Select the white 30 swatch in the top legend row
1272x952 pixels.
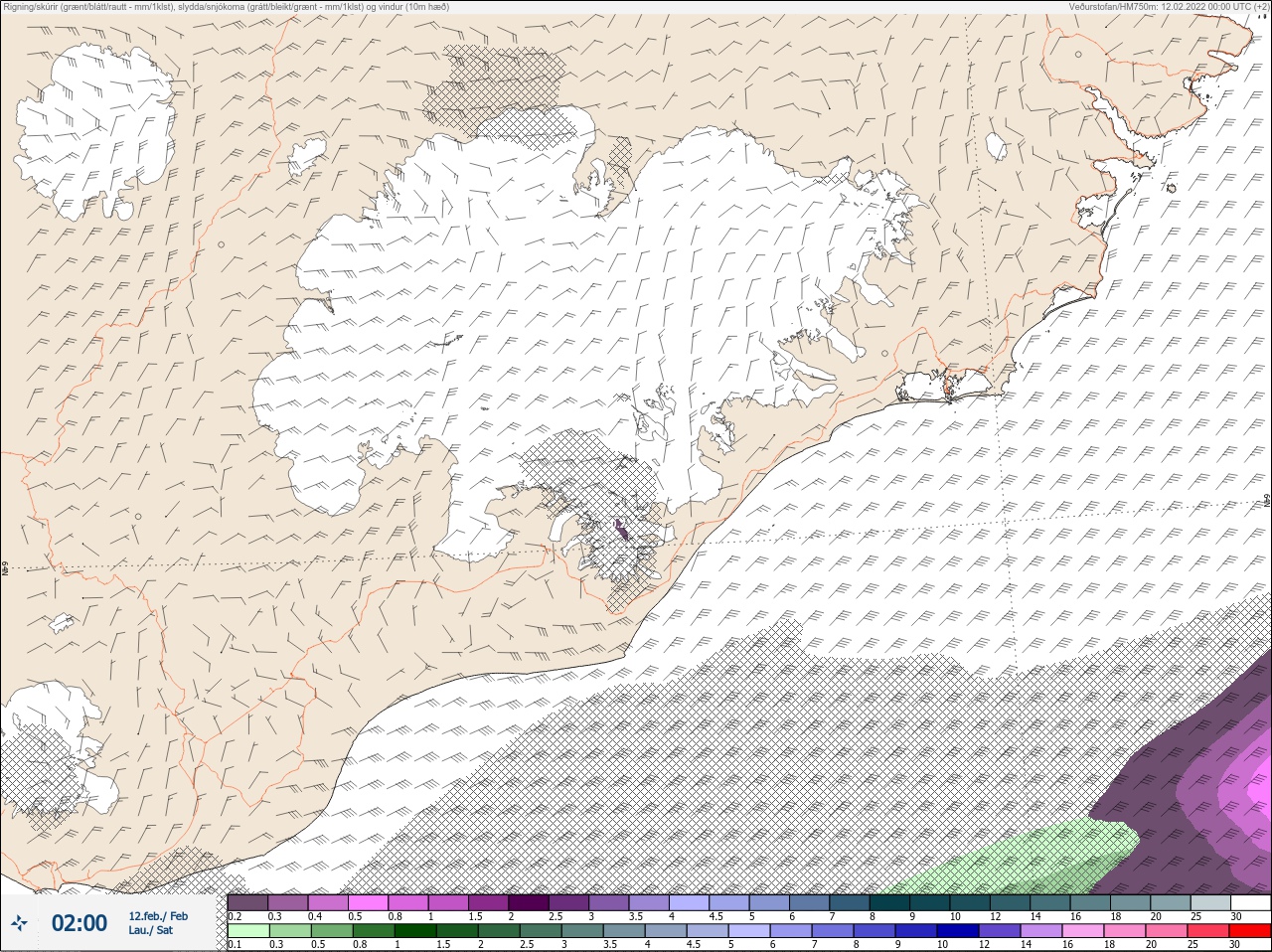(1251, 902)
